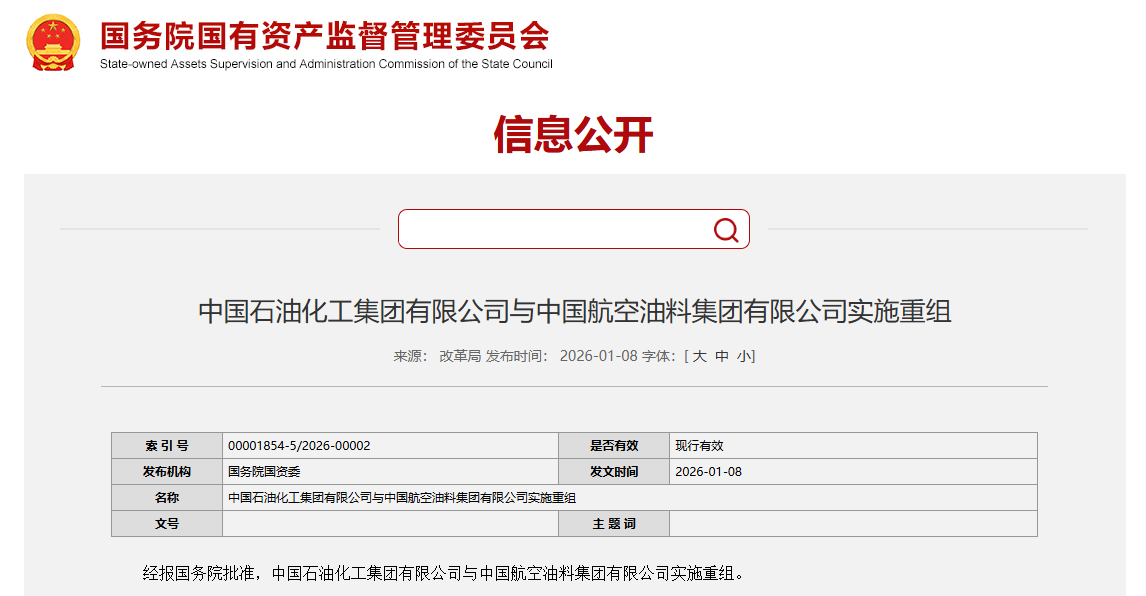Select index number 00001854-5/2026-00002
This screenshot has width=1146, height=596.
299,445
